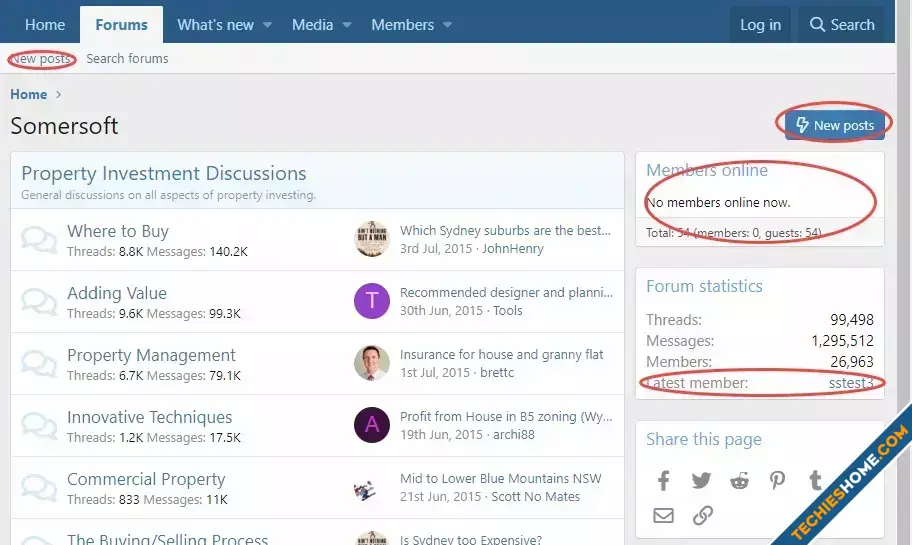
Task: Open thread Mid to Lower Blue Mountains NSW
Action: coord(500,478)
